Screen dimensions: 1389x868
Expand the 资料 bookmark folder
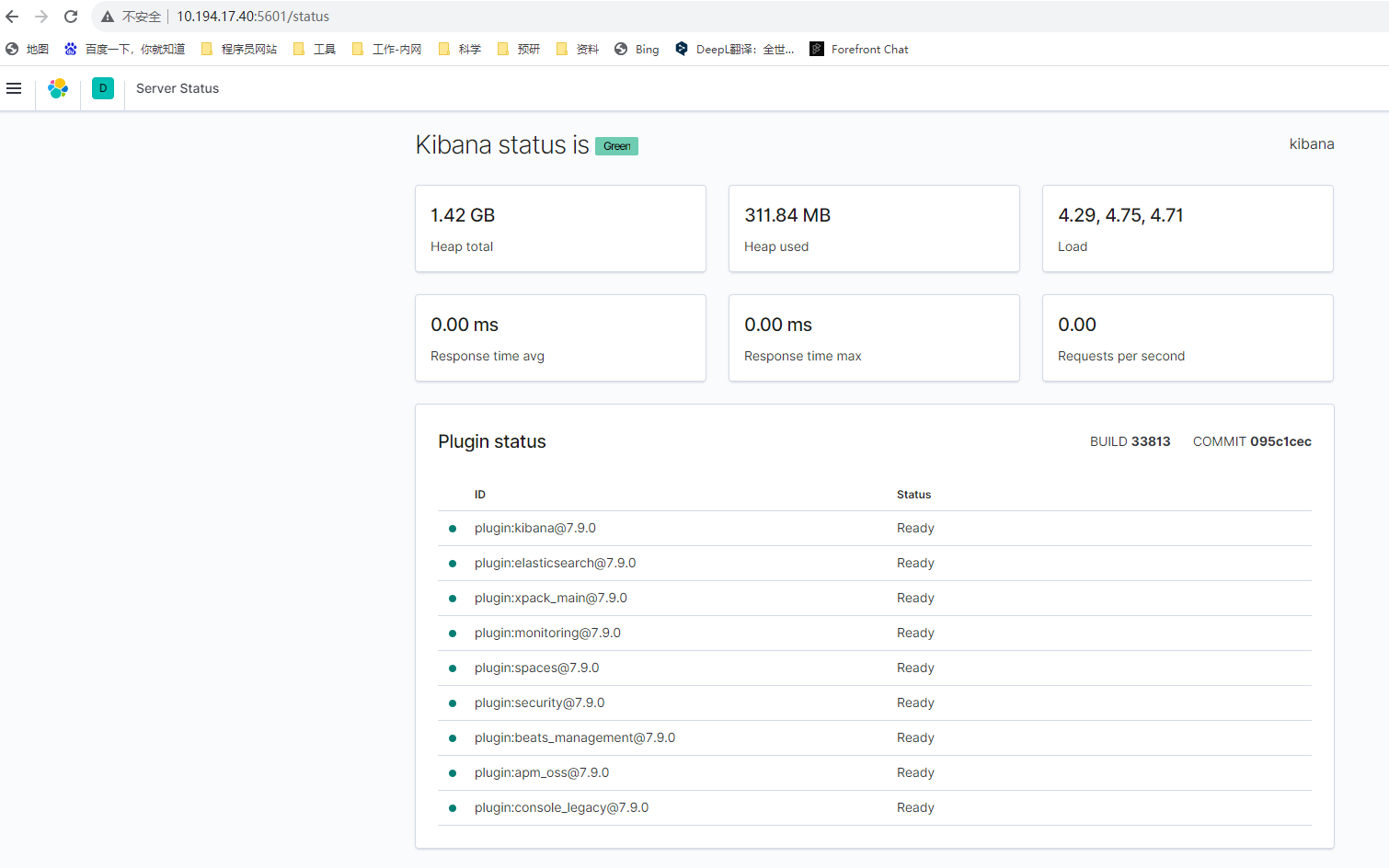(578, 50)
